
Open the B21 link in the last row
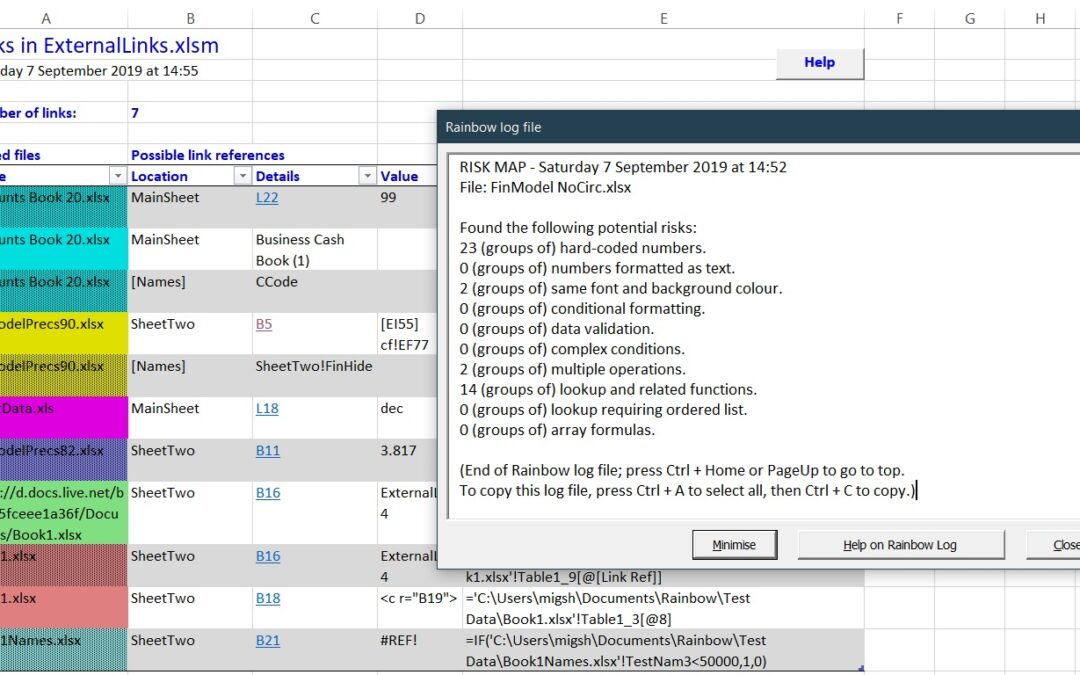[x=267, y=640]
